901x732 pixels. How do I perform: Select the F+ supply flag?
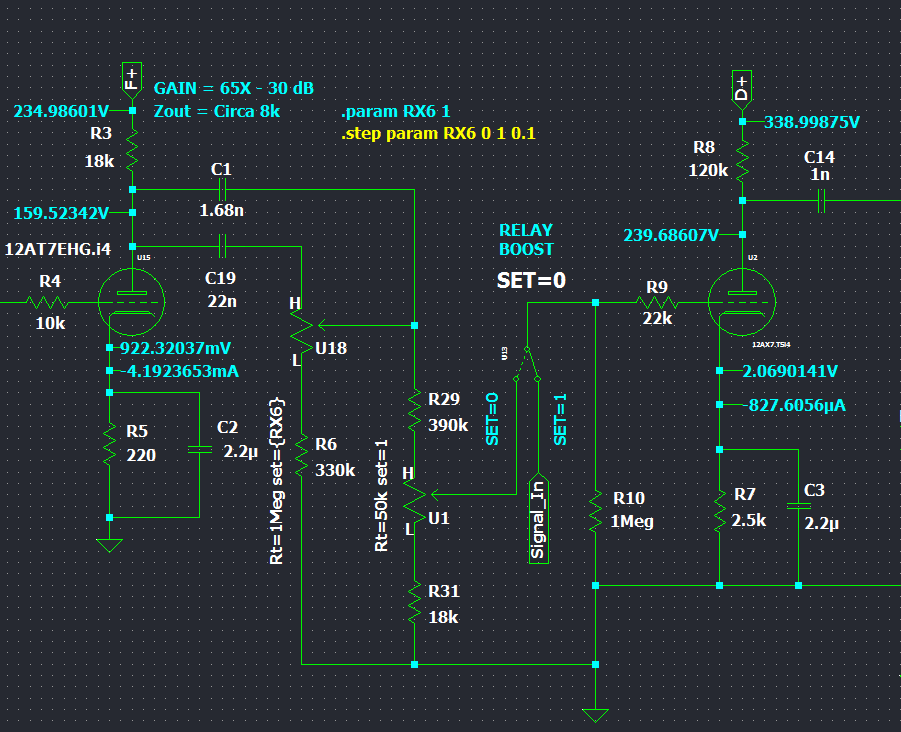132,77
